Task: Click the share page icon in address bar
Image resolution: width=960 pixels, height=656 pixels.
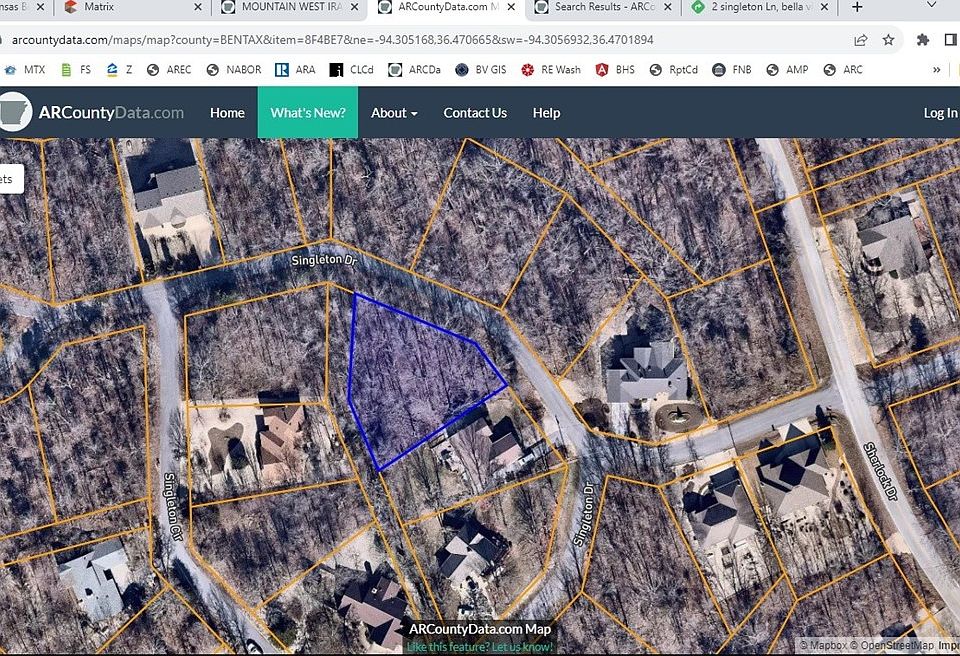Action: pos(861,40)
